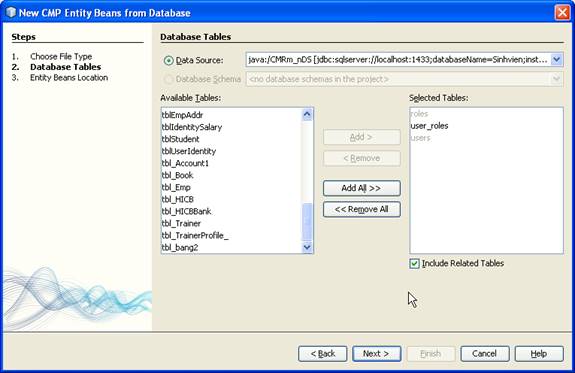
Task: Click the << Remove All button
Action: [362, 209]
